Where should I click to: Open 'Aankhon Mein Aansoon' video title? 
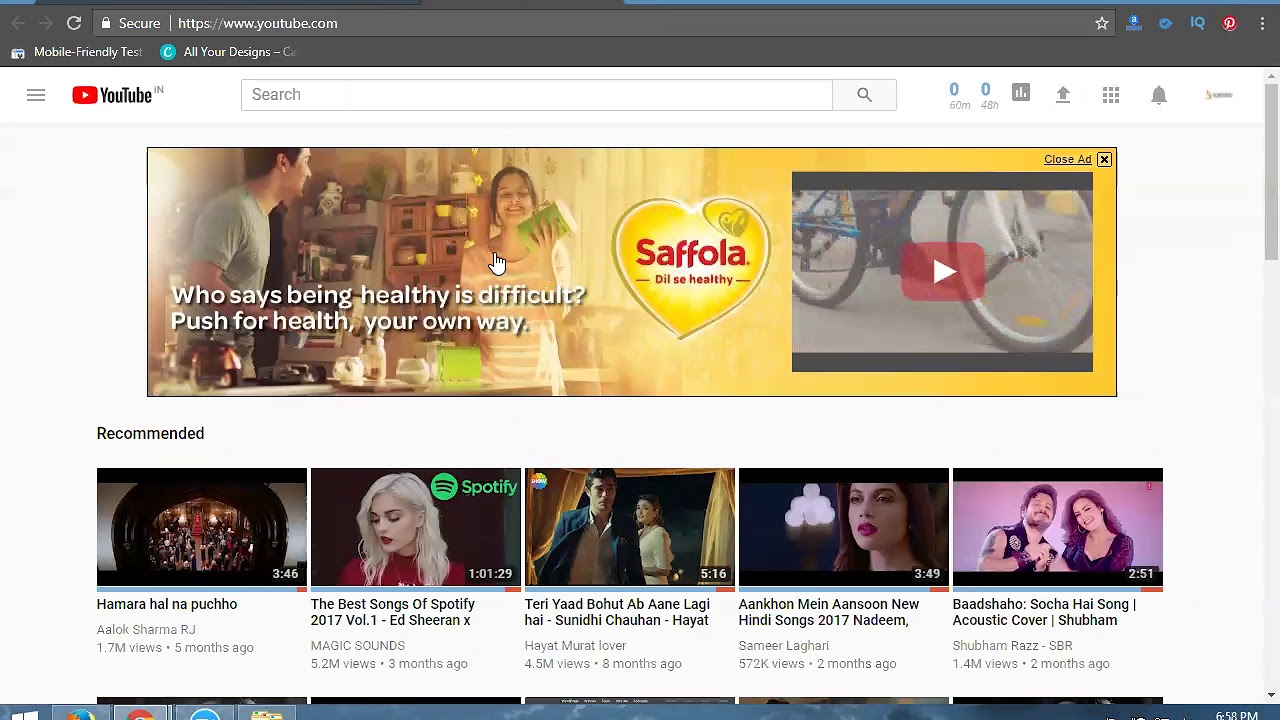pos(829,612)
